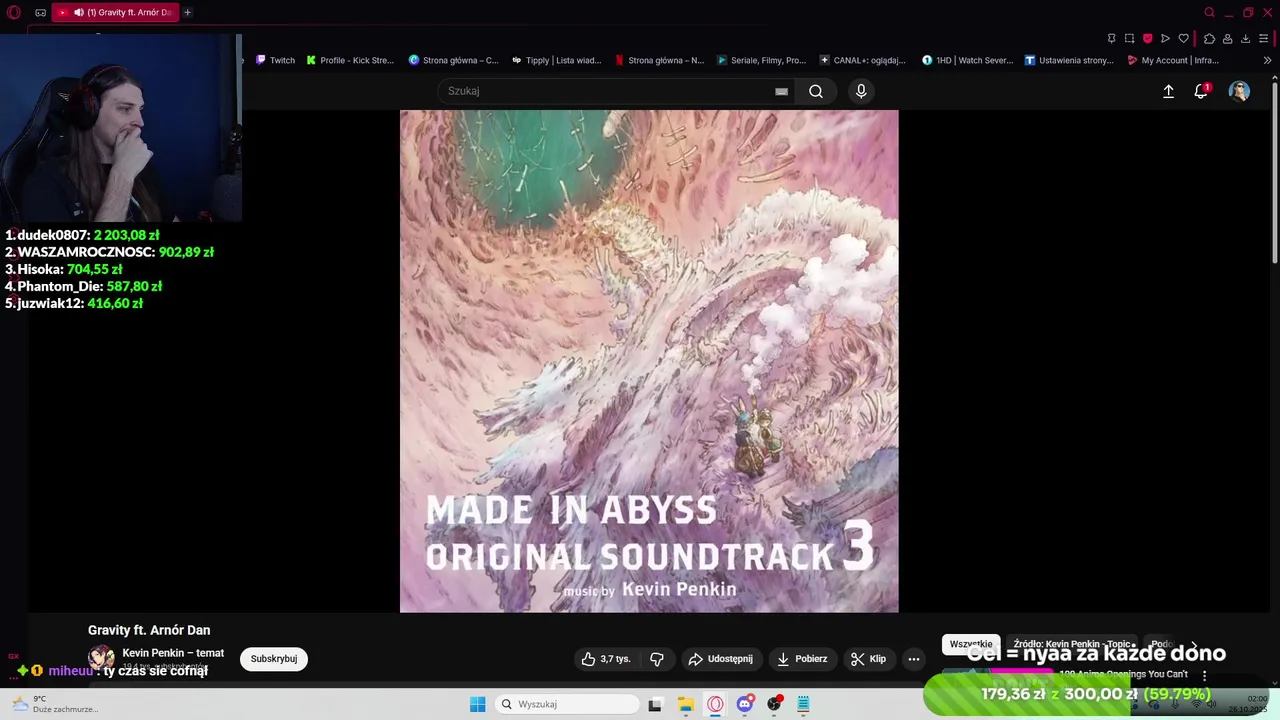Open Strona główna – N... bookmark

[x=659, y=60]
